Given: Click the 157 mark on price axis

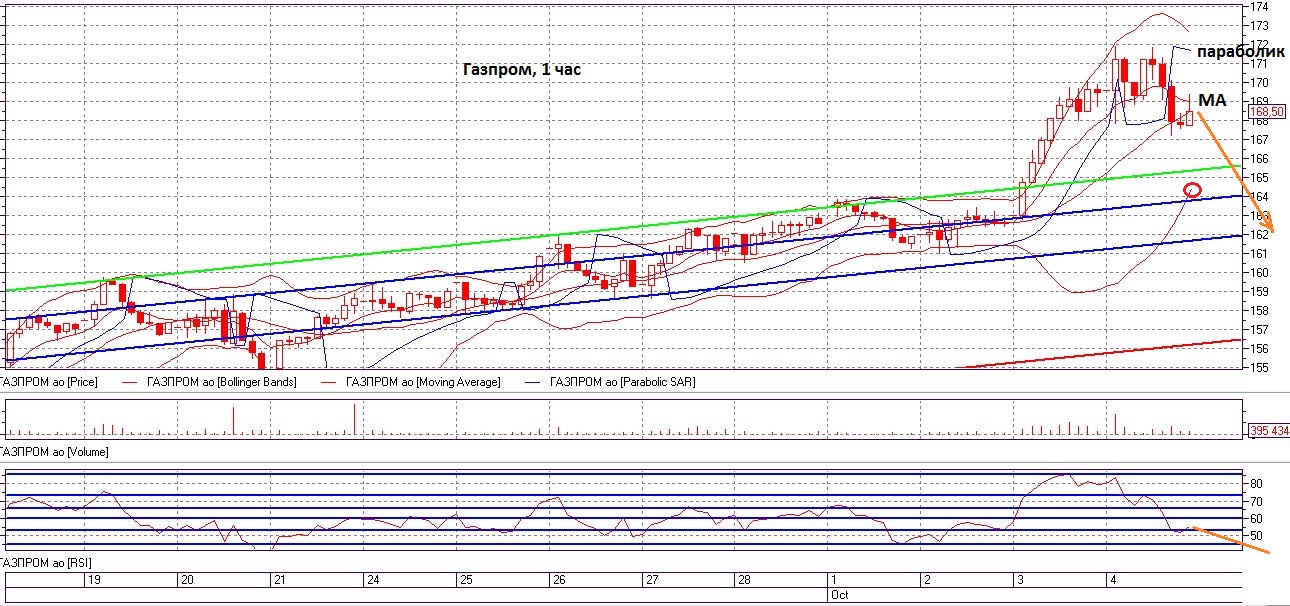Looking at the screenshot, I should click(x=1259, y=329).
